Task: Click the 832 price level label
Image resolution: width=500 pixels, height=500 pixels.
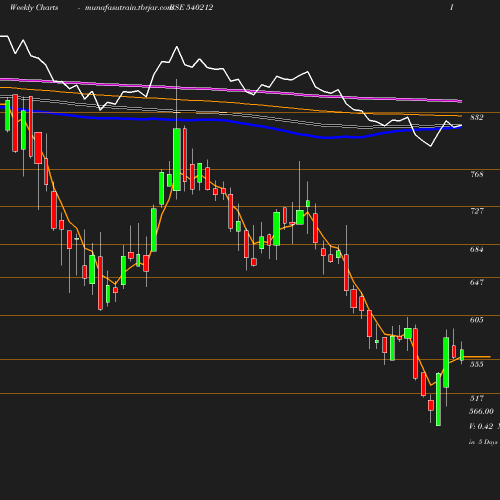Action: (477, 117)
